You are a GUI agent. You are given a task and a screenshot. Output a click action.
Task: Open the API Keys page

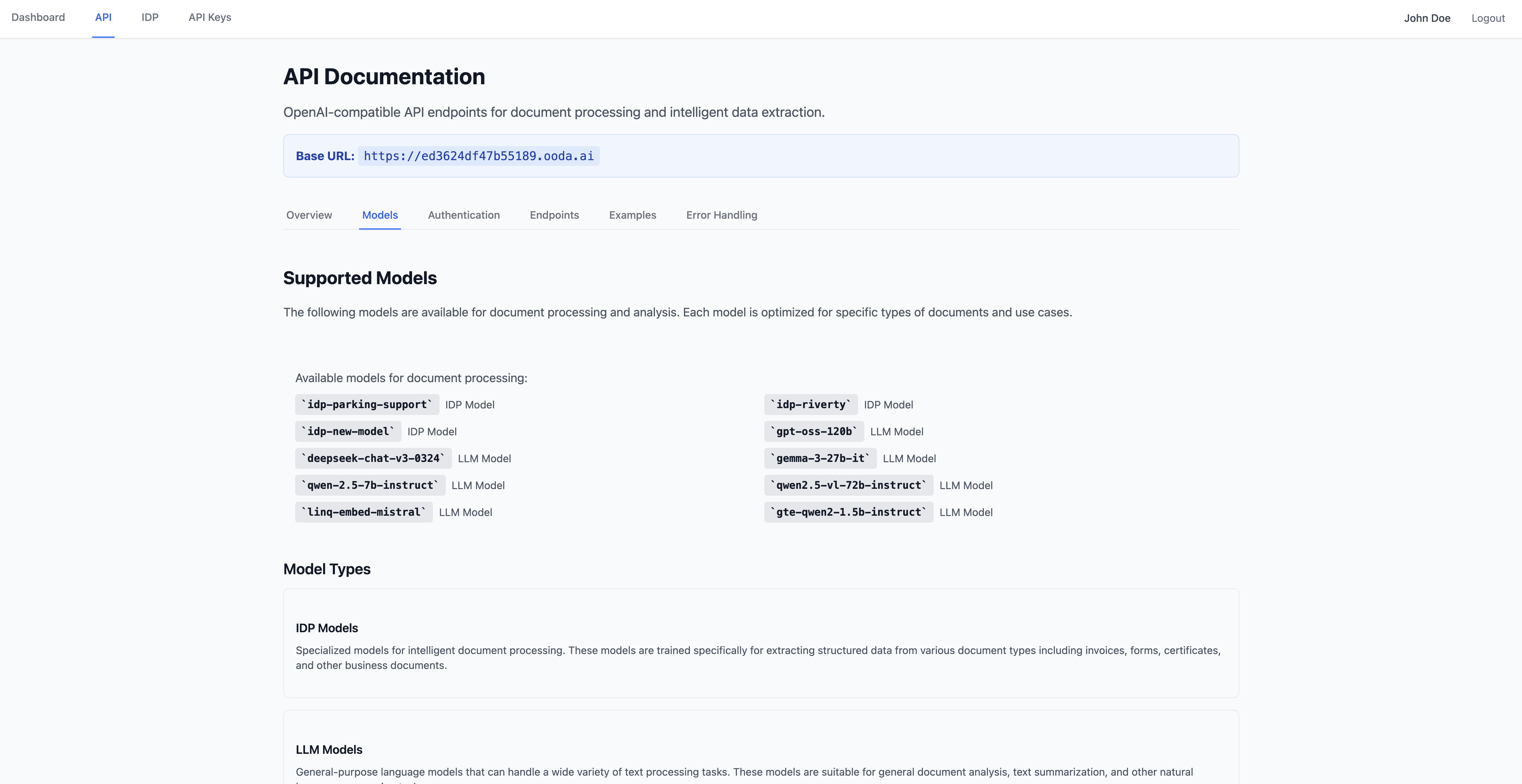click(x=210, y=18)
